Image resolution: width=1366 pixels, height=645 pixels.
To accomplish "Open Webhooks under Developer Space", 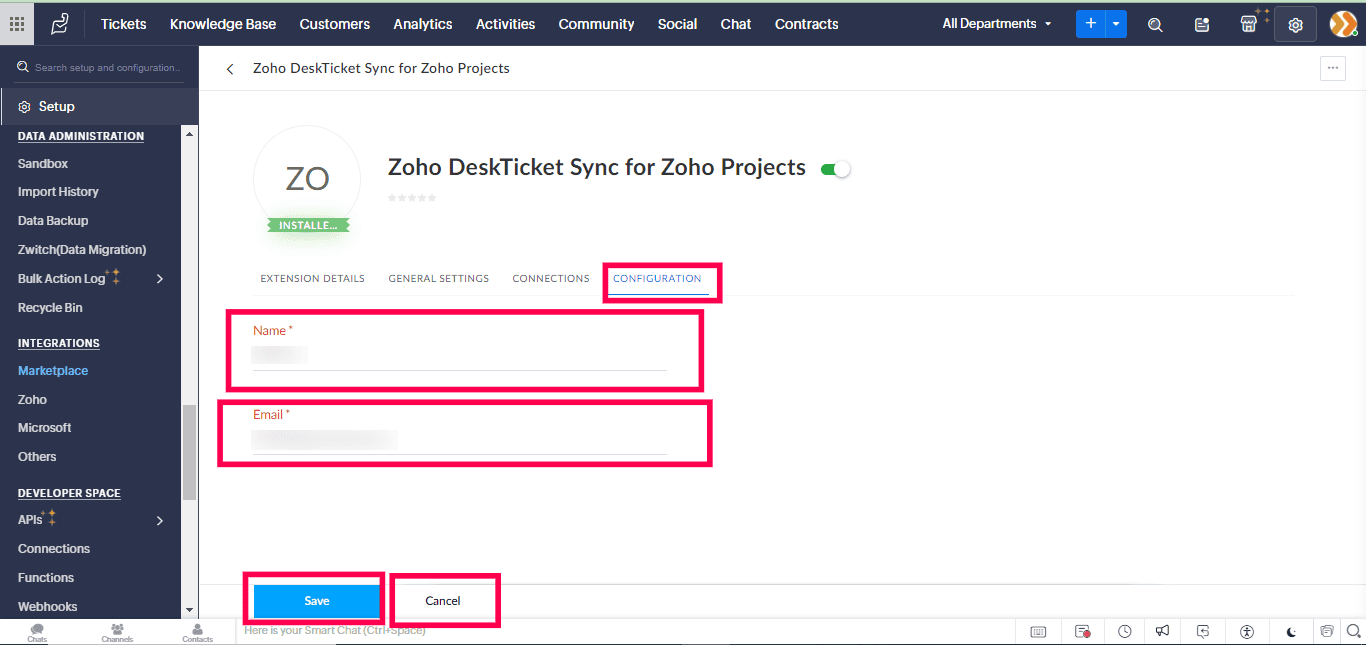I will pyautogui.click(x=47, y=607).
